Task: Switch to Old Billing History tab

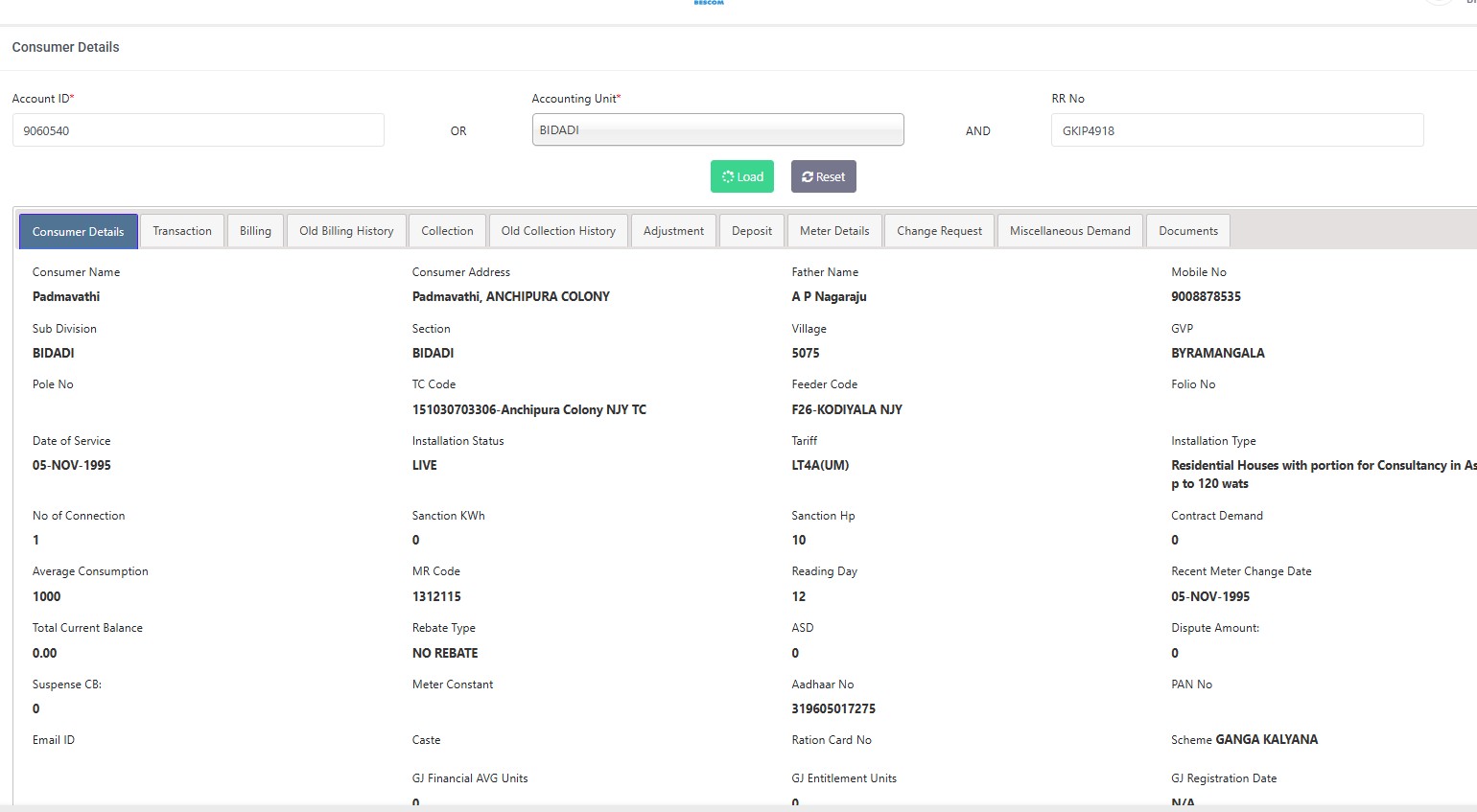Action: coord(346,231)
